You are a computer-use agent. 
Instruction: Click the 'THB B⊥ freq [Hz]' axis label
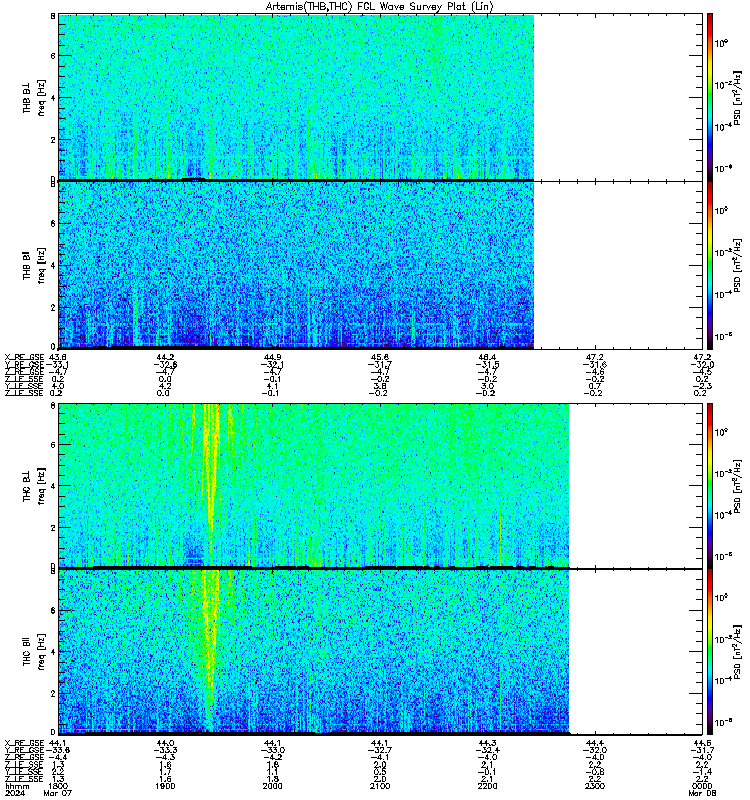coord(34,97)
